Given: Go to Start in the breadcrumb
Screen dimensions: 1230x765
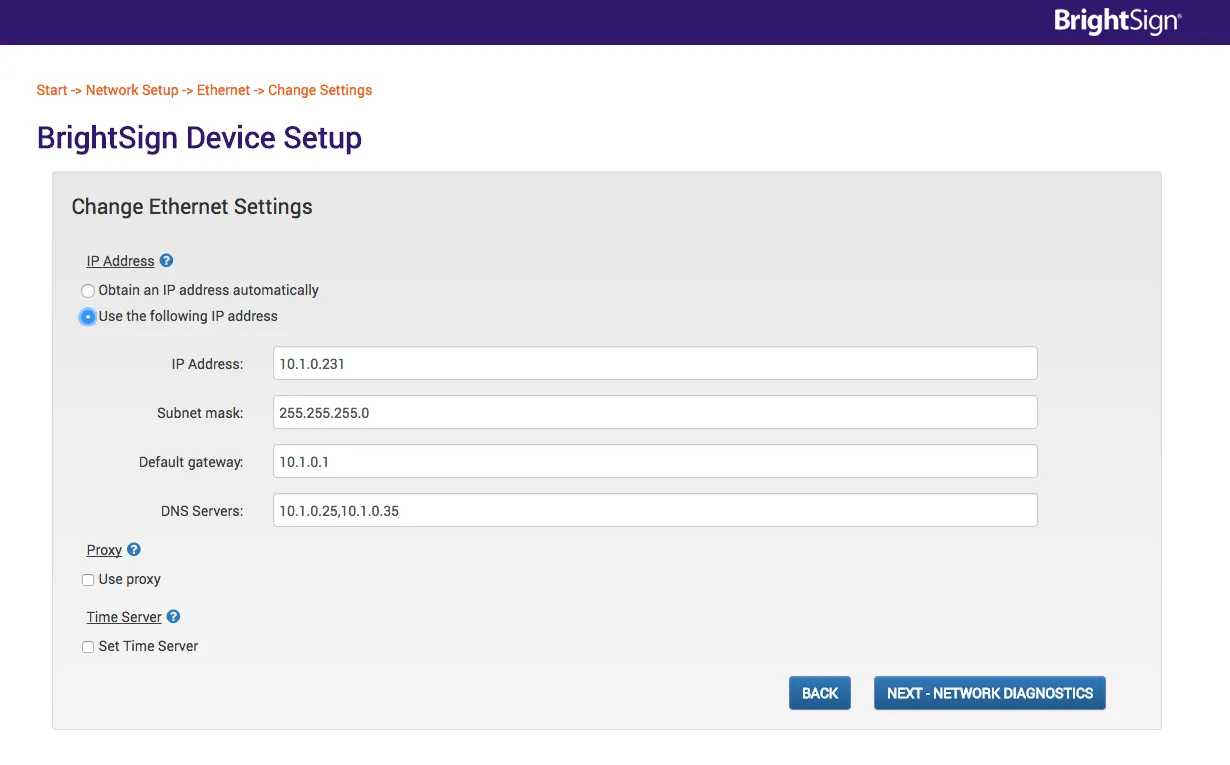Looking at the screenshot, I should pos(51,90).
